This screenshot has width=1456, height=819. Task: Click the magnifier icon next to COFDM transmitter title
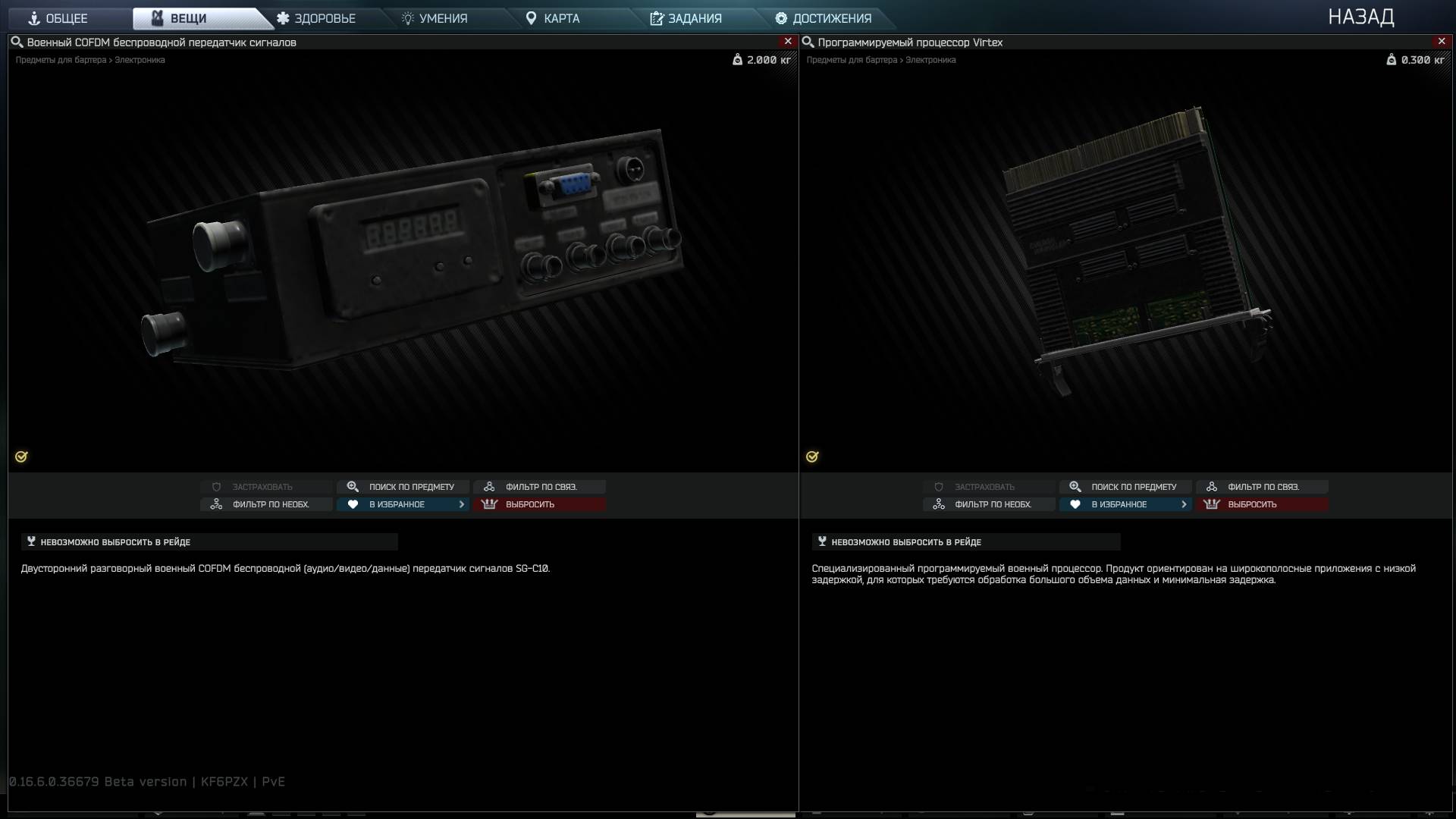pyautogui.click(x=17, y=42)
